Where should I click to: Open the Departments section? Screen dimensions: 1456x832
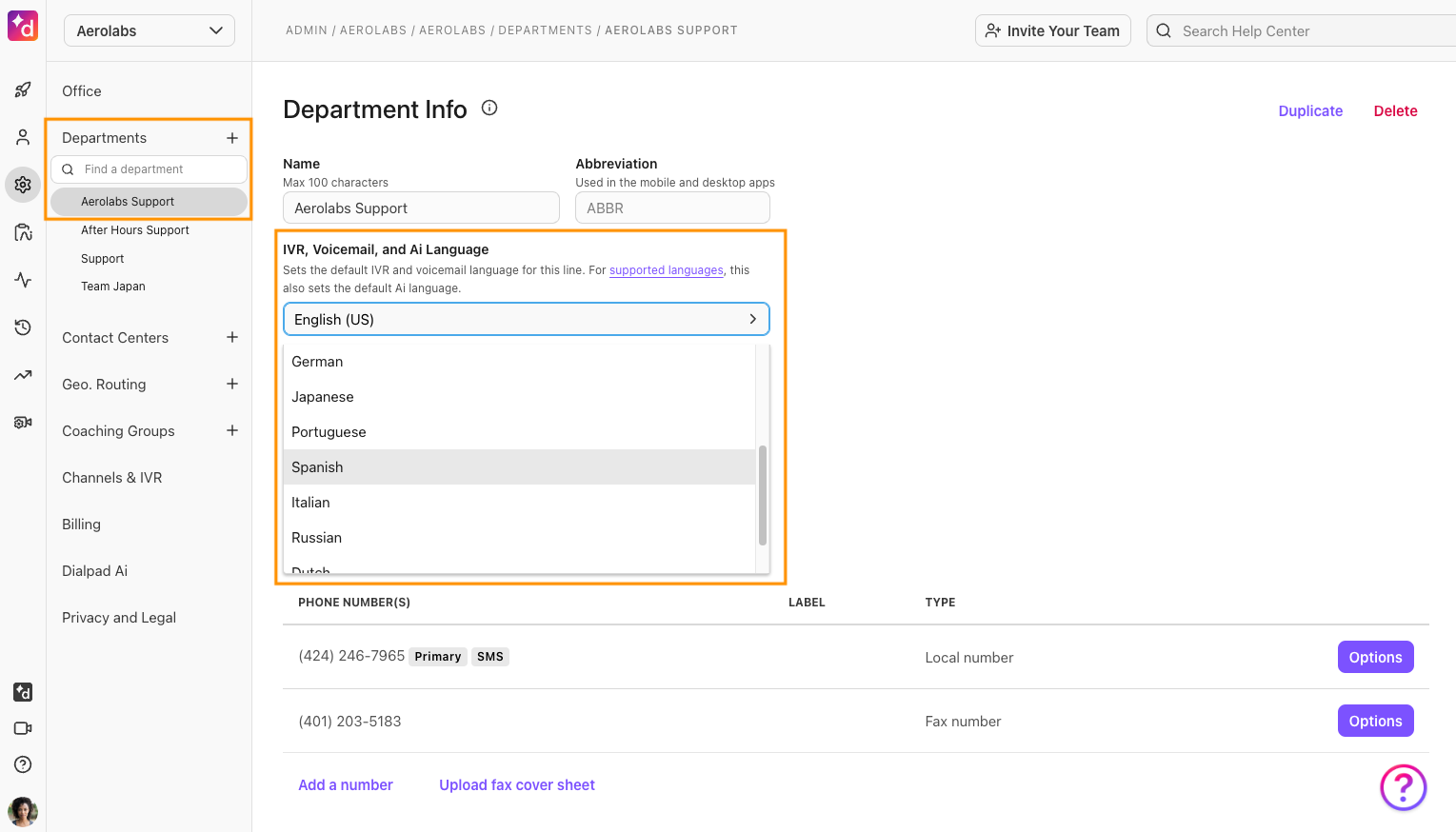point(105,138)
